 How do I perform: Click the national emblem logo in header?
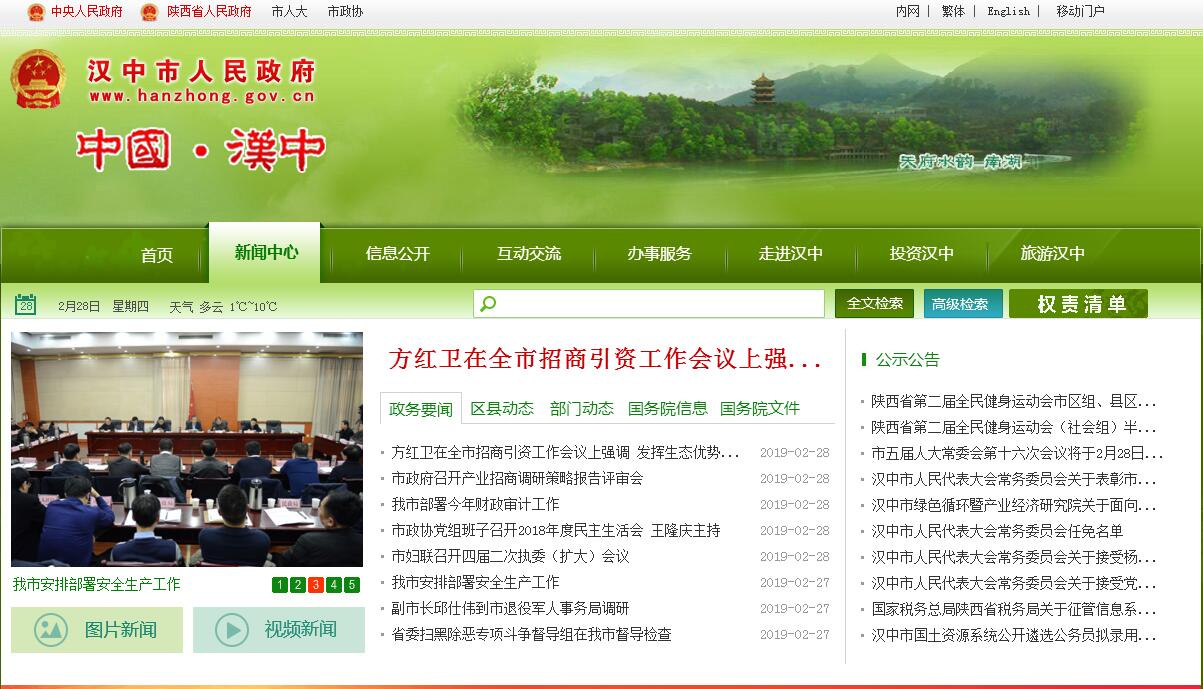tap(38, 80)
